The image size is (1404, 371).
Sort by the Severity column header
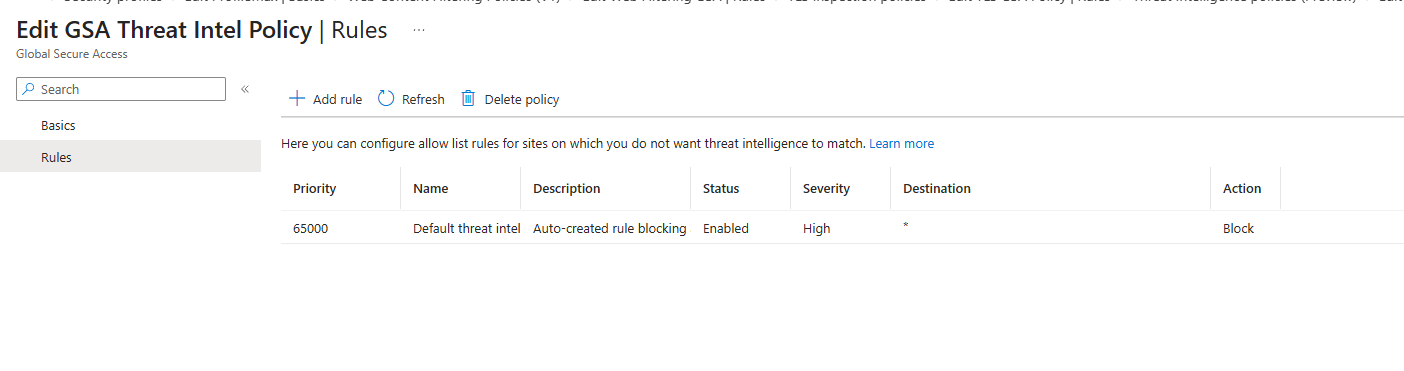tap(826, 188)
